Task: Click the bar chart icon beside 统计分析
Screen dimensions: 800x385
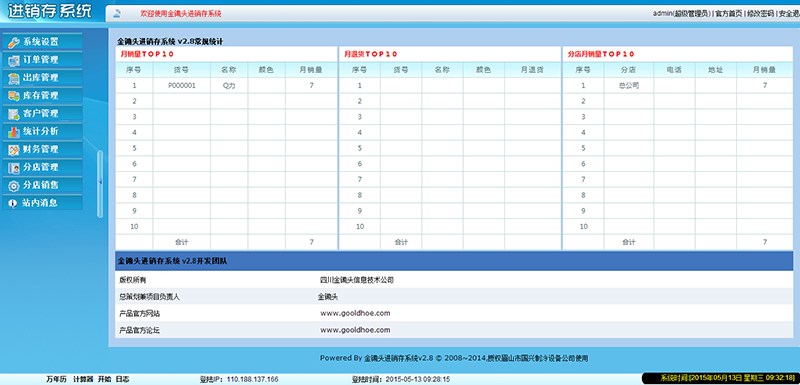Action: click(x=14, y=132)
